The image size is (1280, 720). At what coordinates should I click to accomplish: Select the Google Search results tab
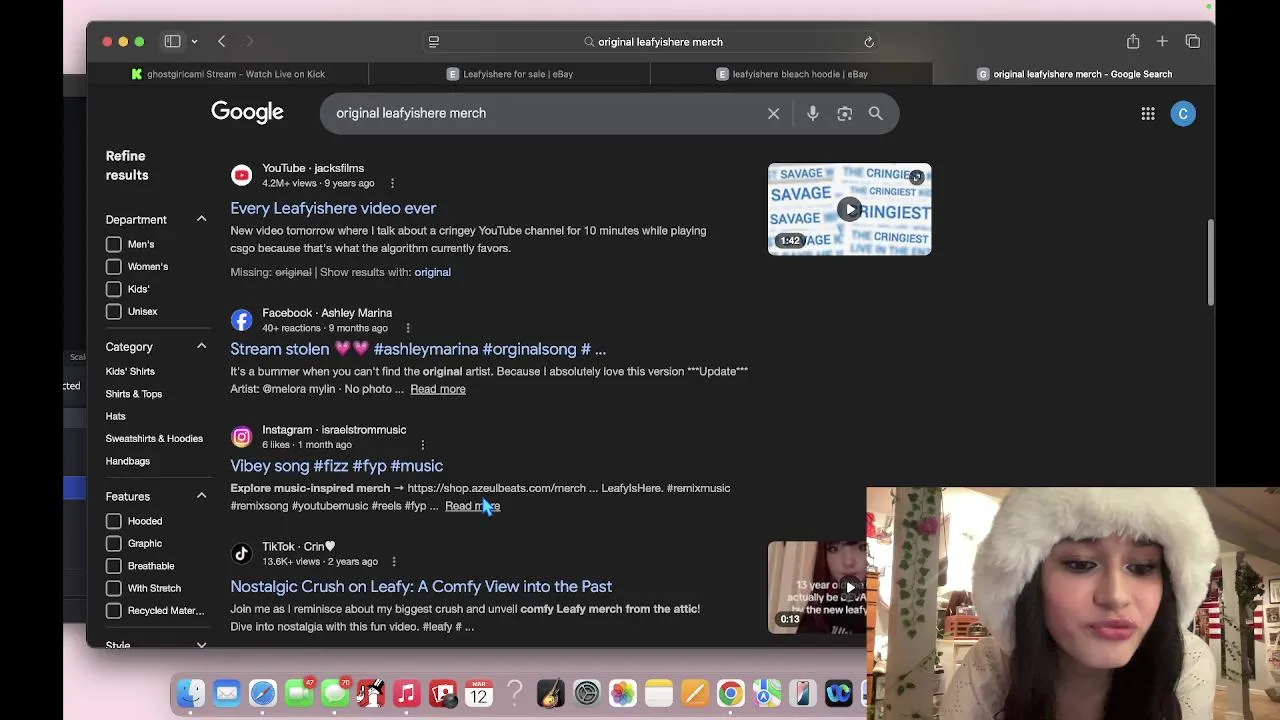(1073, 74)
